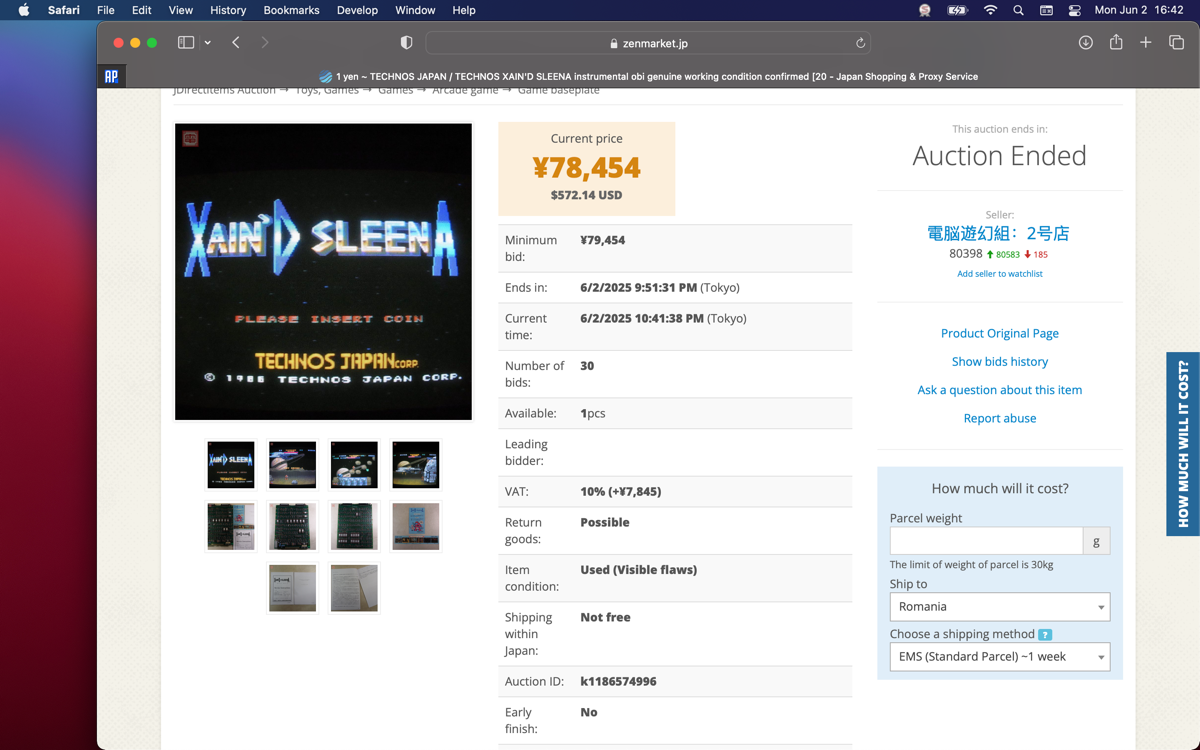This screenshot has height=750, width=1200.
Task: Open the Edit menu
Action: (x=142, y=10)
